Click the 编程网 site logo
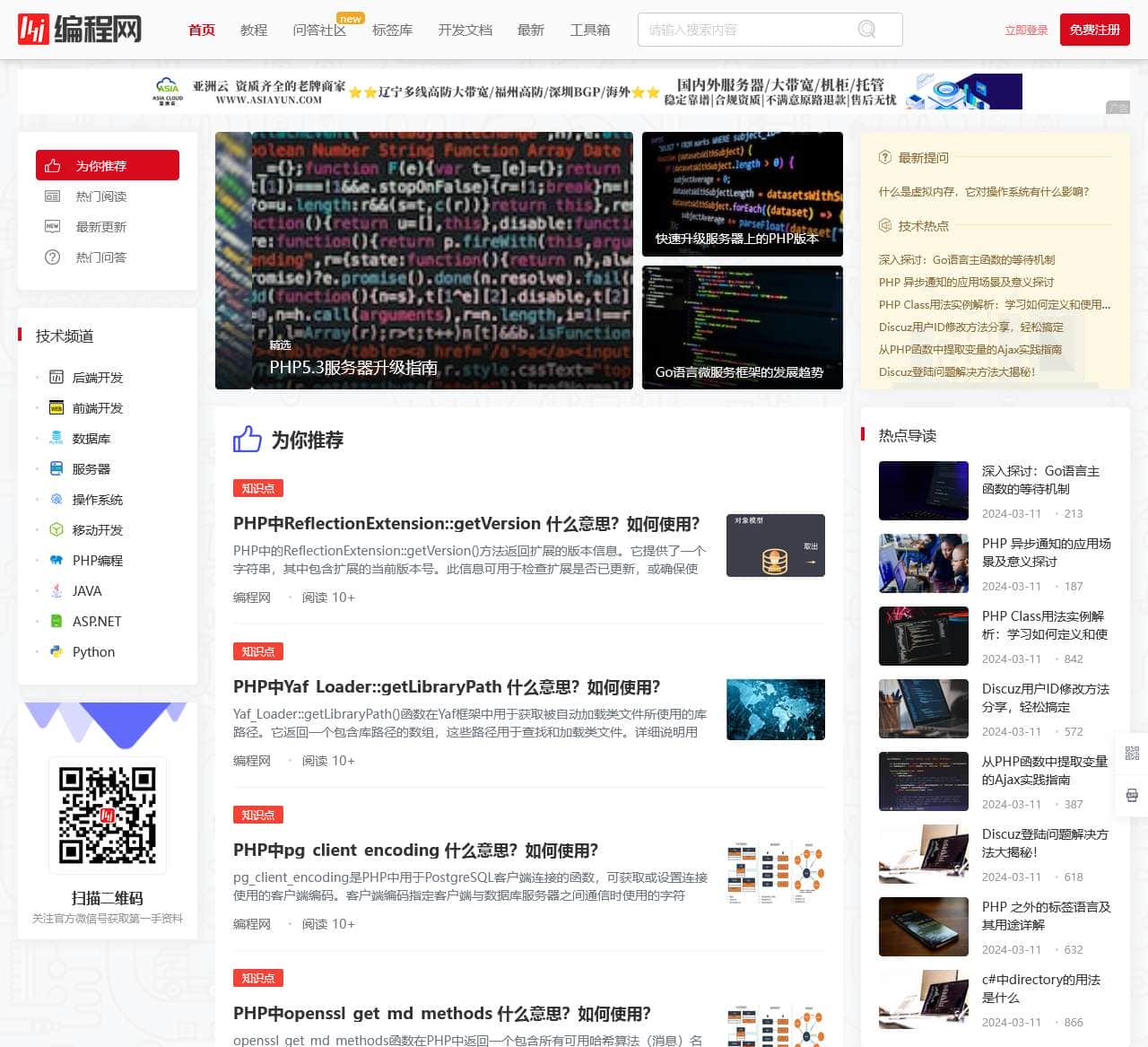This screenshot has width=1148, height=1047. (x=80, y=29)
